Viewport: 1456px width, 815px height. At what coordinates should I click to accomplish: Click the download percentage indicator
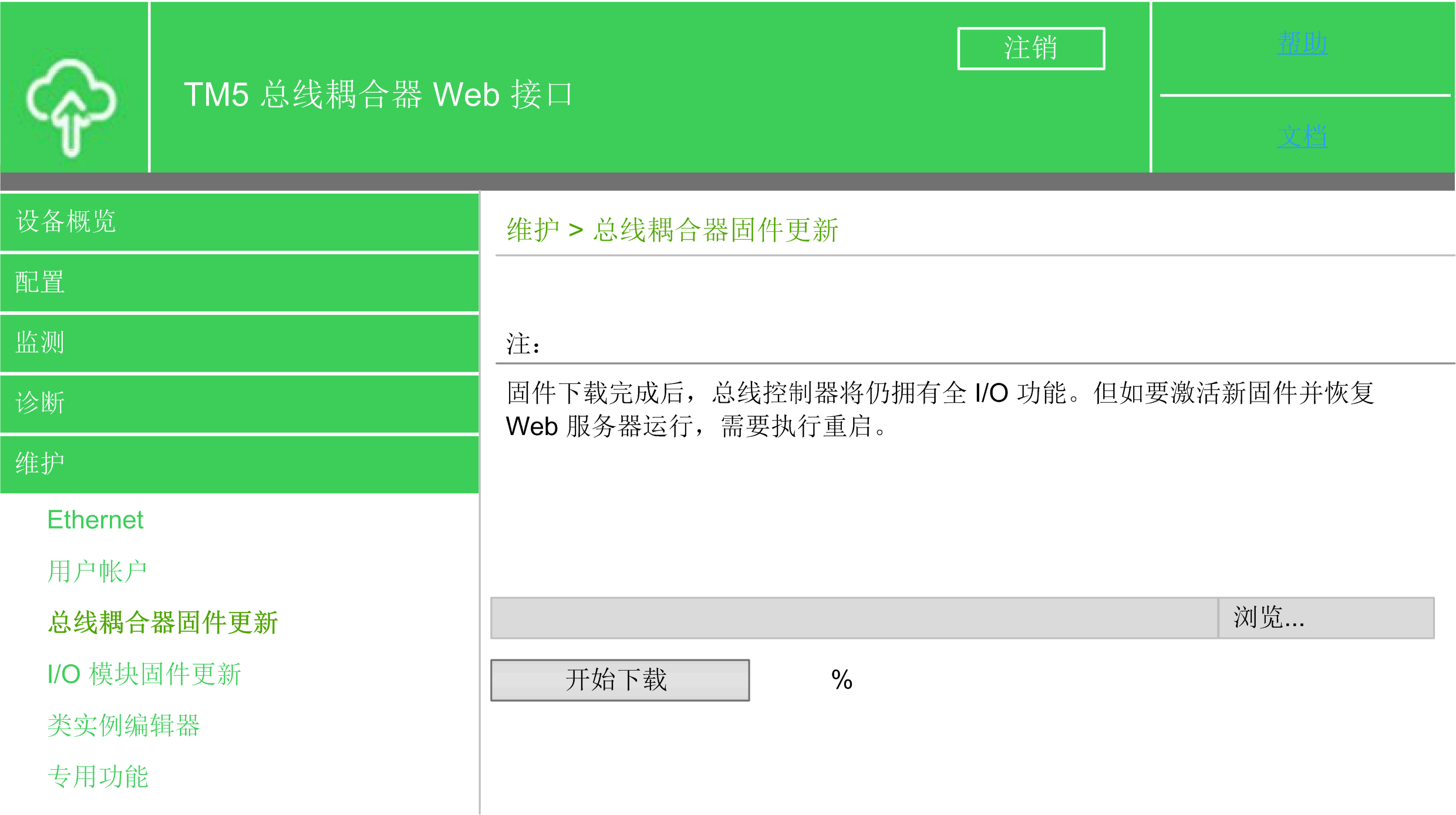[841, 680]
